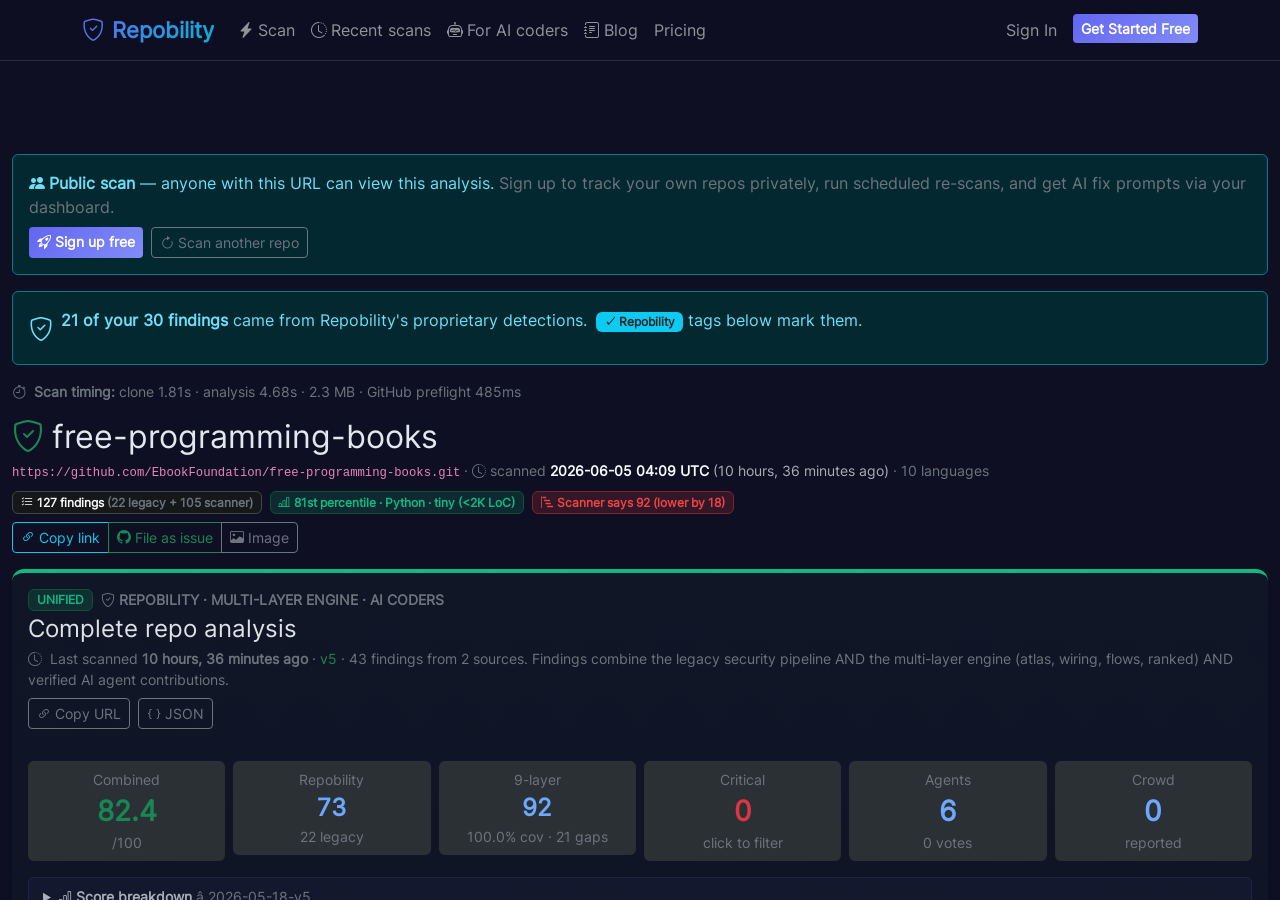
Task: Click the '21 of your 30 findings' text
Action: click(x=145, y=320)
